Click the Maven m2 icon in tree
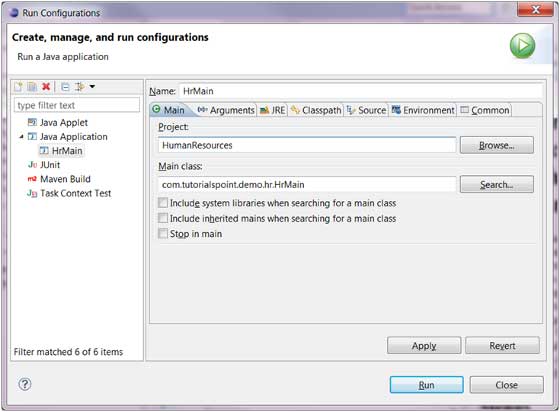Screen dimensions: 560x412 pos(32,179)
